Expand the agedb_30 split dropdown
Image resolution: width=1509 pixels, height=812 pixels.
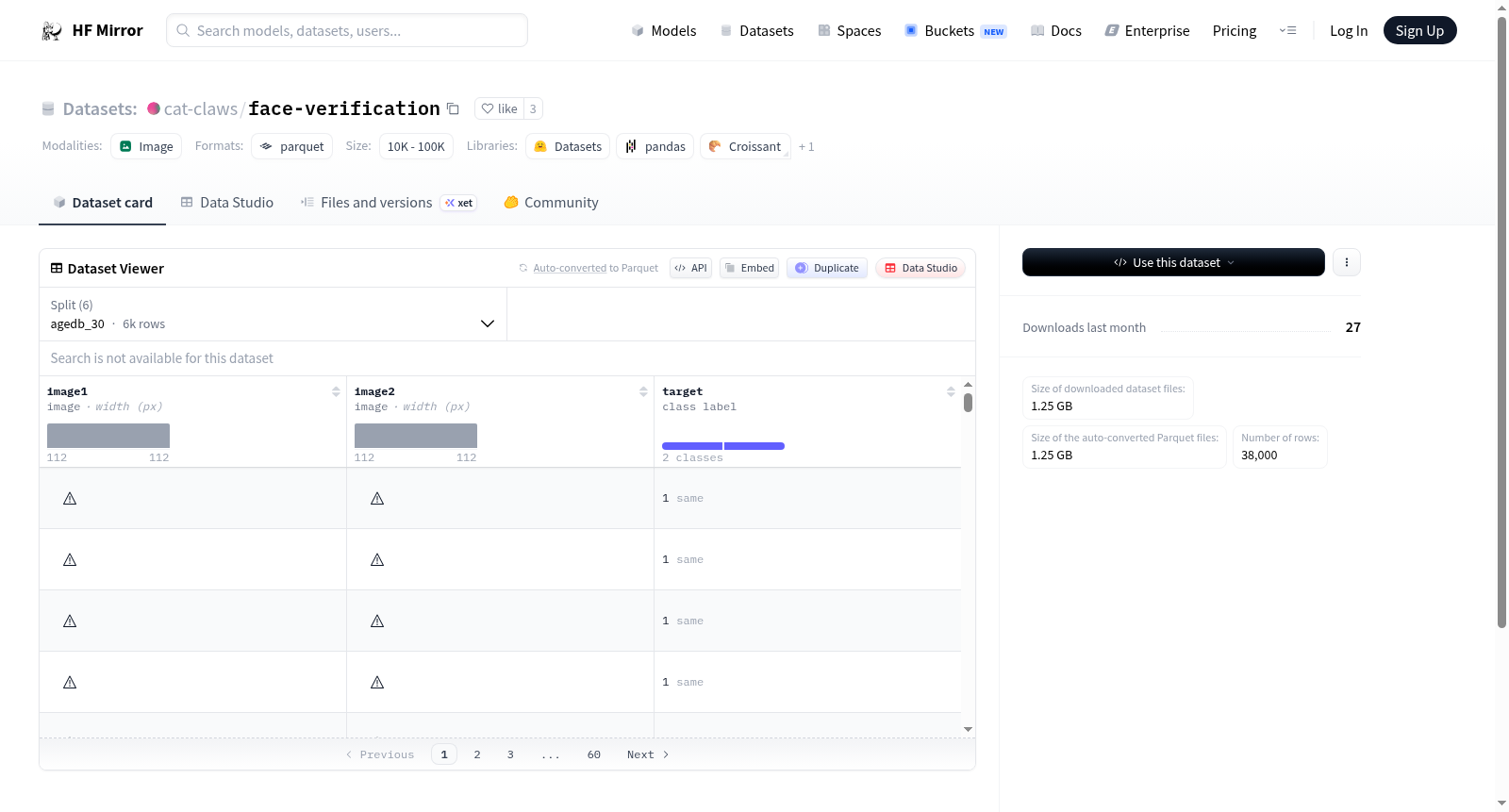click(273, 314)
